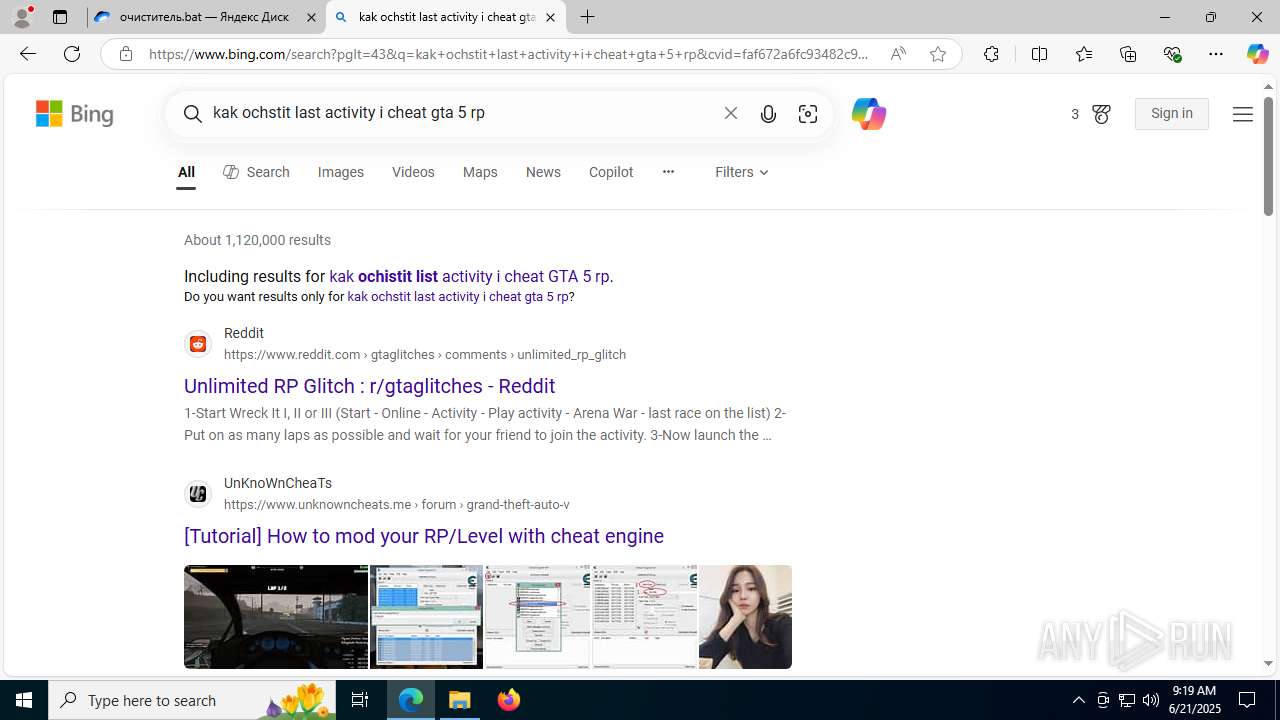Screen dimensions: 1280x720
Task: Search only for original query link
Action: (458, 297)
